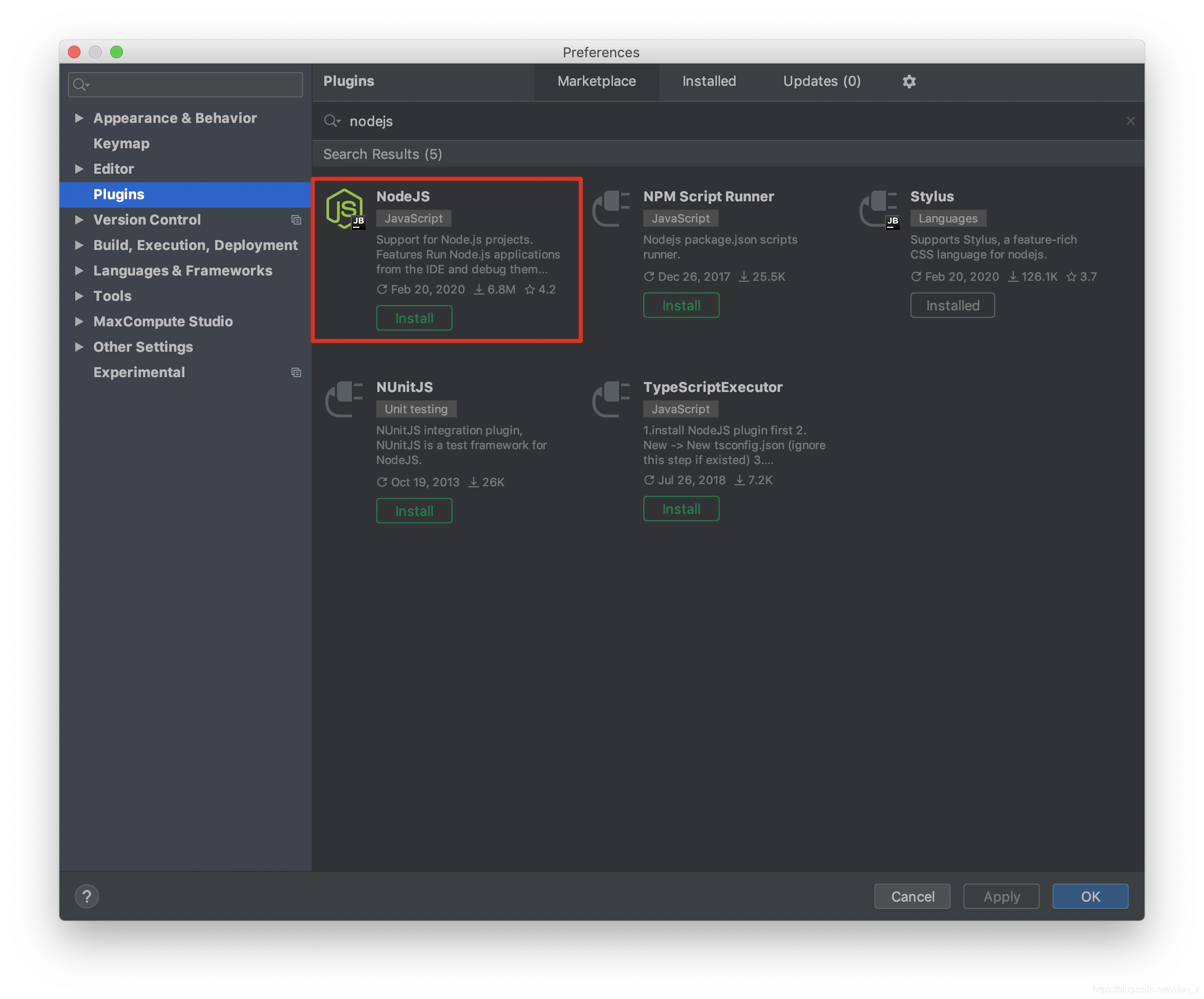Click the Unit testing tag under NUnitJS
The width and height of the screenshot is (1204, 999).
(x=416, y=409)
